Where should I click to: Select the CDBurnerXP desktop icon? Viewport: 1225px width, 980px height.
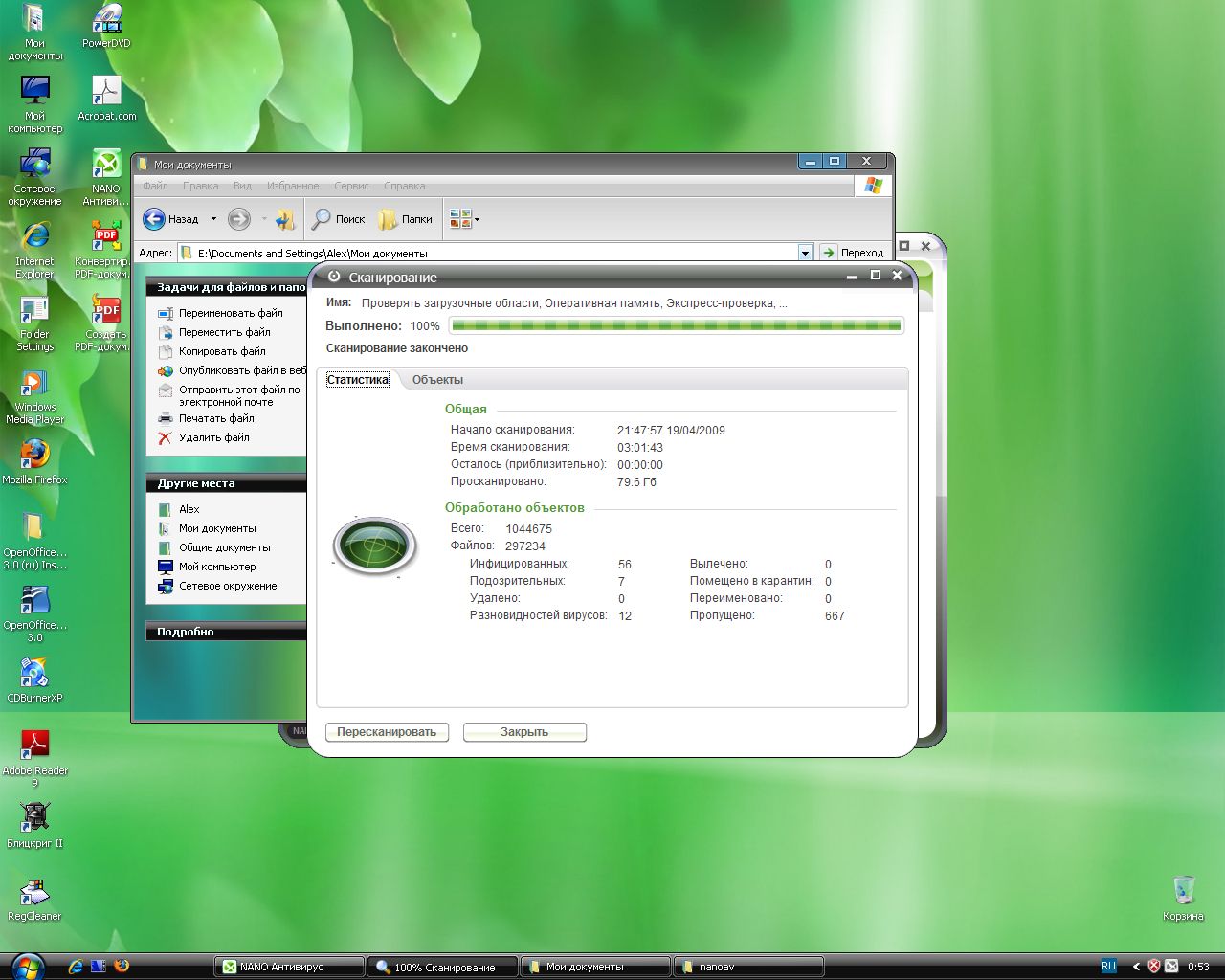click(35, 680)
